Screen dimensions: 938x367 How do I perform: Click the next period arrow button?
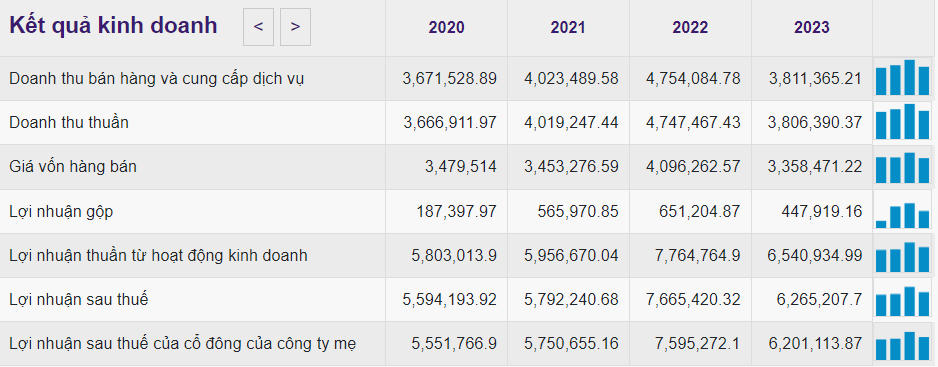pos(296,27)
